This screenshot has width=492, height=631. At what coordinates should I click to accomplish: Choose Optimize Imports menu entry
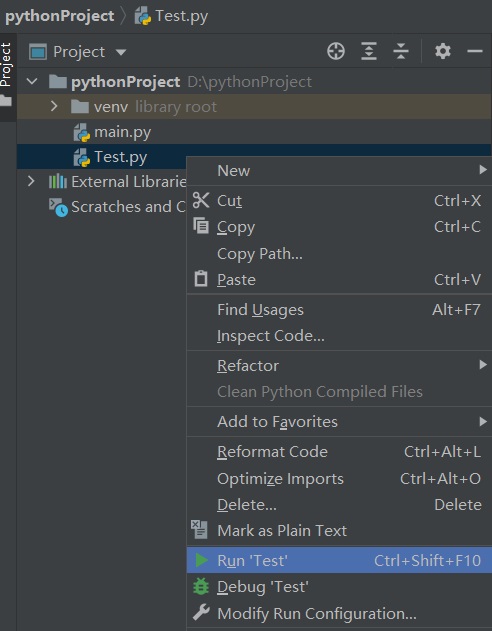339,478
